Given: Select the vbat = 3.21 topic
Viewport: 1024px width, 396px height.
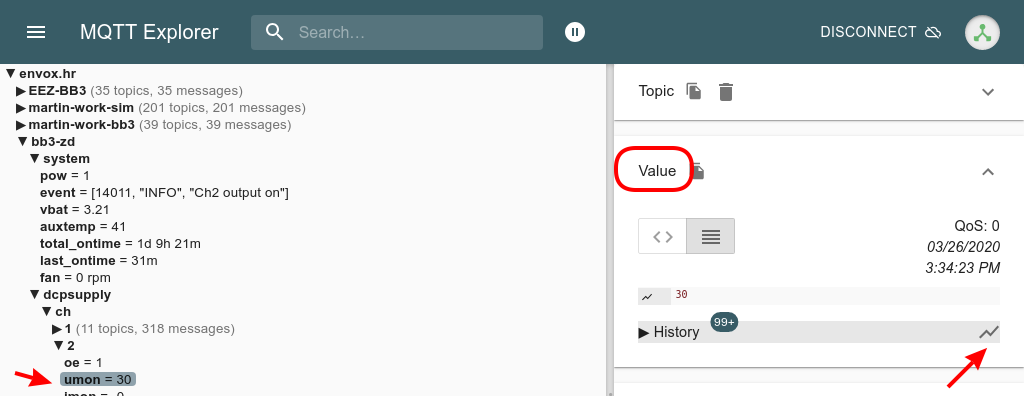Looking at the screenshot, I should (x=74, y=209).
